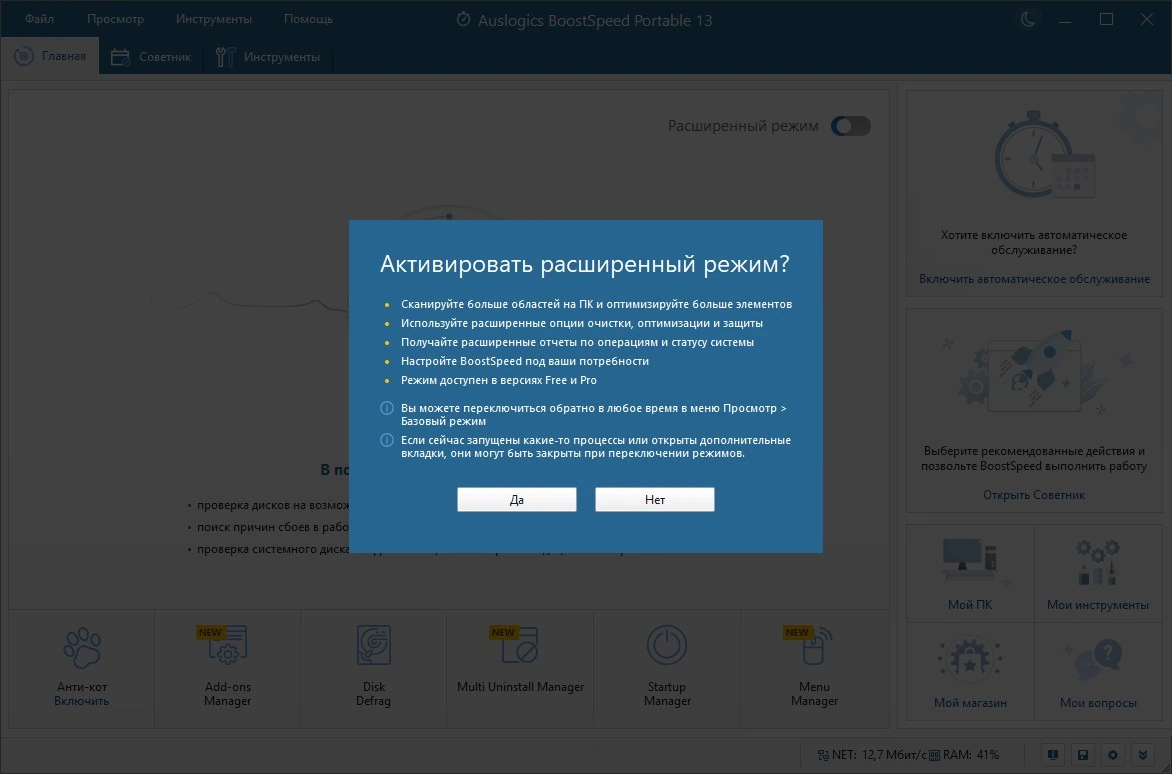Click the first status bar notification icon
This screenshot has height=774, width=1172.
point(1052,755)
